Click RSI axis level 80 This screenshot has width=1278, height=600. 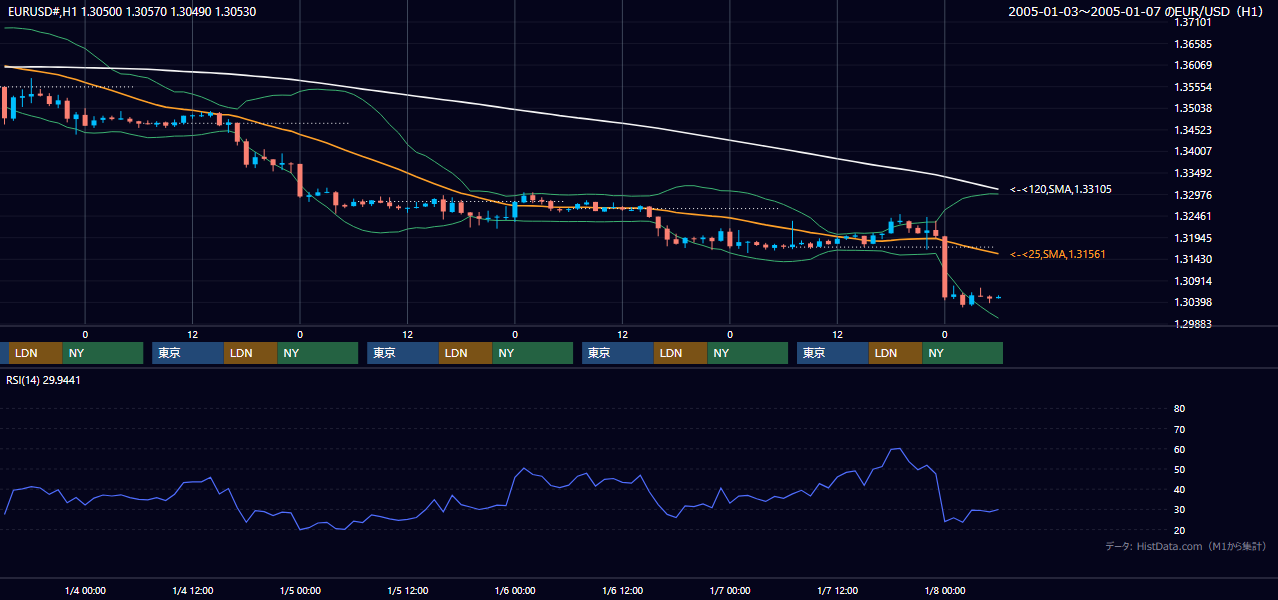[1179, 409]
